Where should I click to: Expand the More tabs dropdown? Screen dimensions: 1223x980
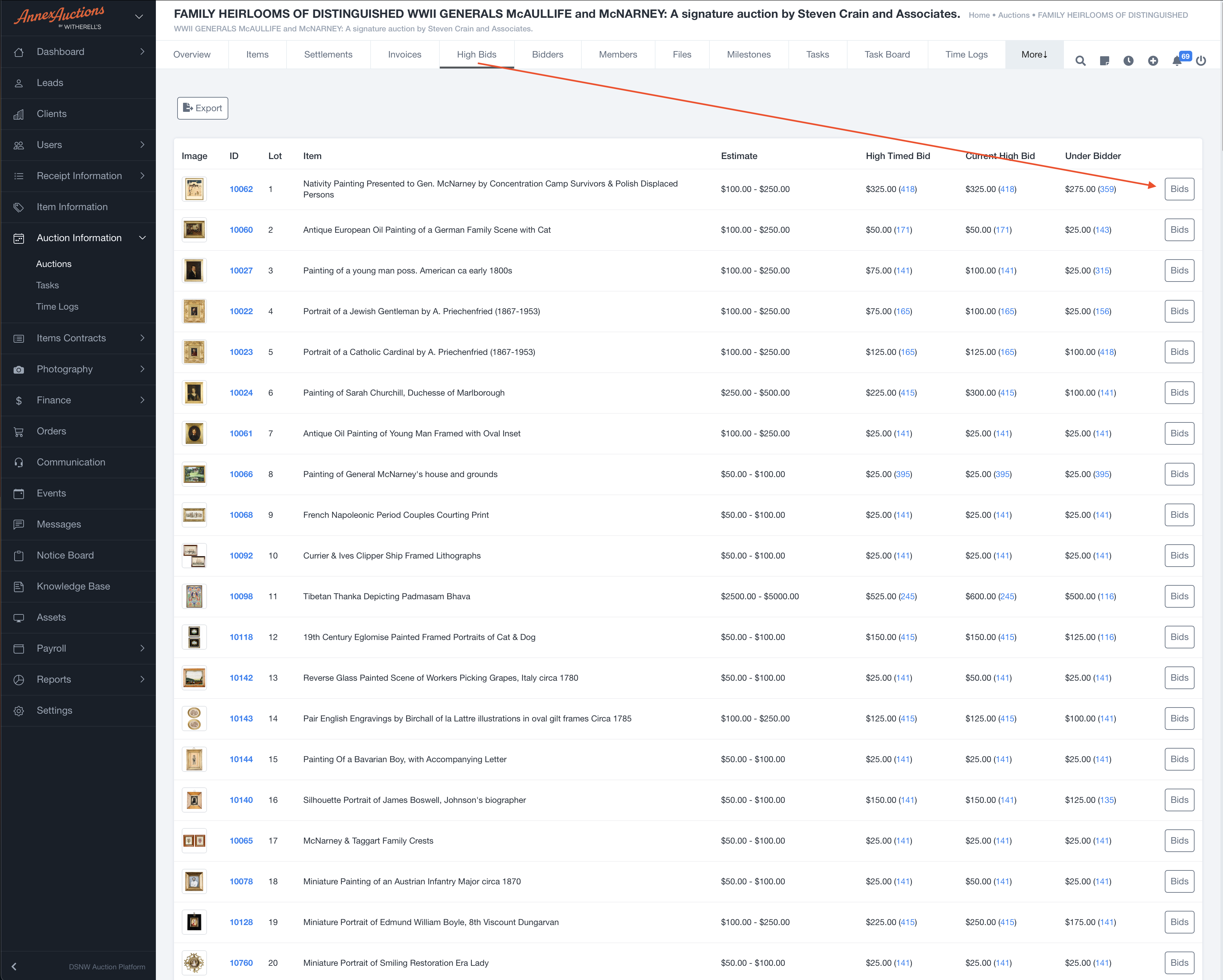(1034, 54)
